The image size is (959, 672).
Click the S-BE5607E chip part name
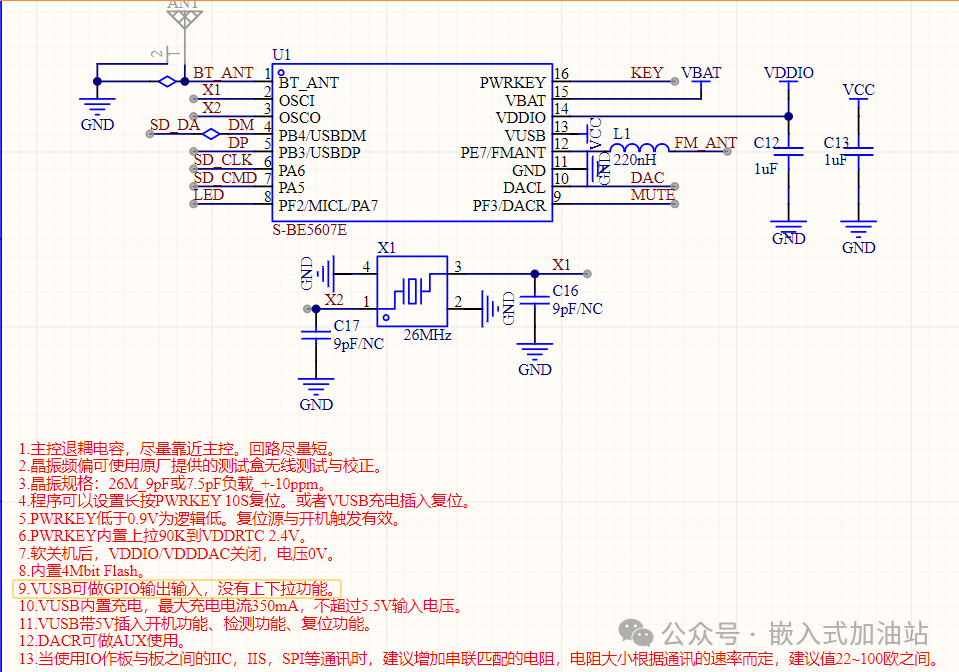[x=310, y=230]
